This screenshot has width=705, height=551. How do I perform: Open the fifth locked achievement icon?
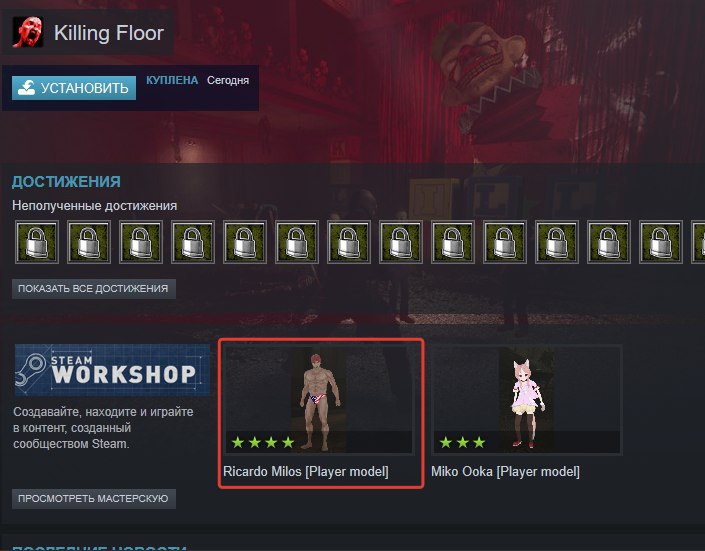[245, 242]
